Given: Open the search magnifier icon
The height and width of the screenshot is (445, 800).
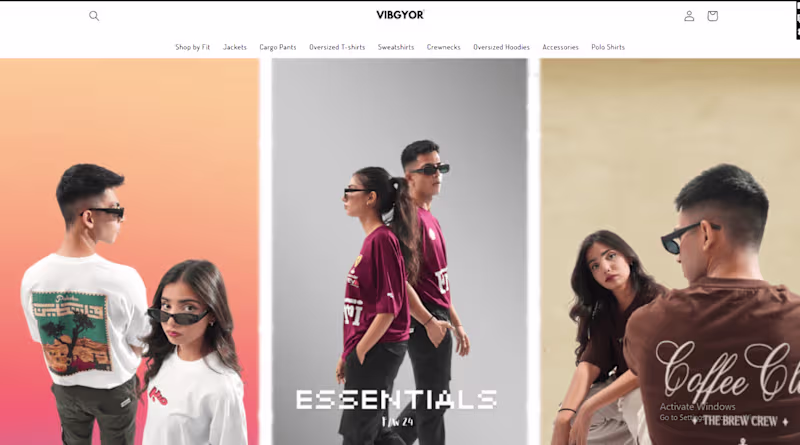Looking at the screenshot, I should point(94,16).
